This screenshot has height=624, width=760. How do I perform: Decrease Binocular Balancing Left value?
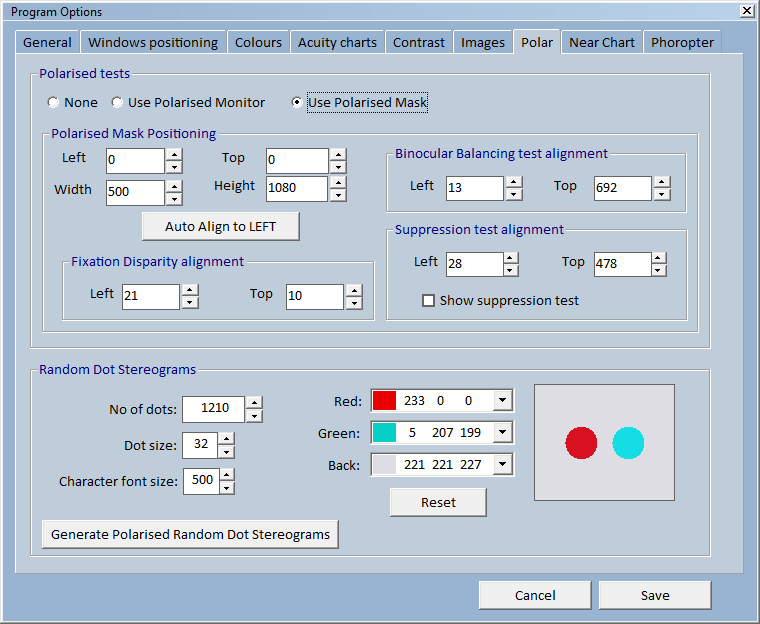[514, 194]
